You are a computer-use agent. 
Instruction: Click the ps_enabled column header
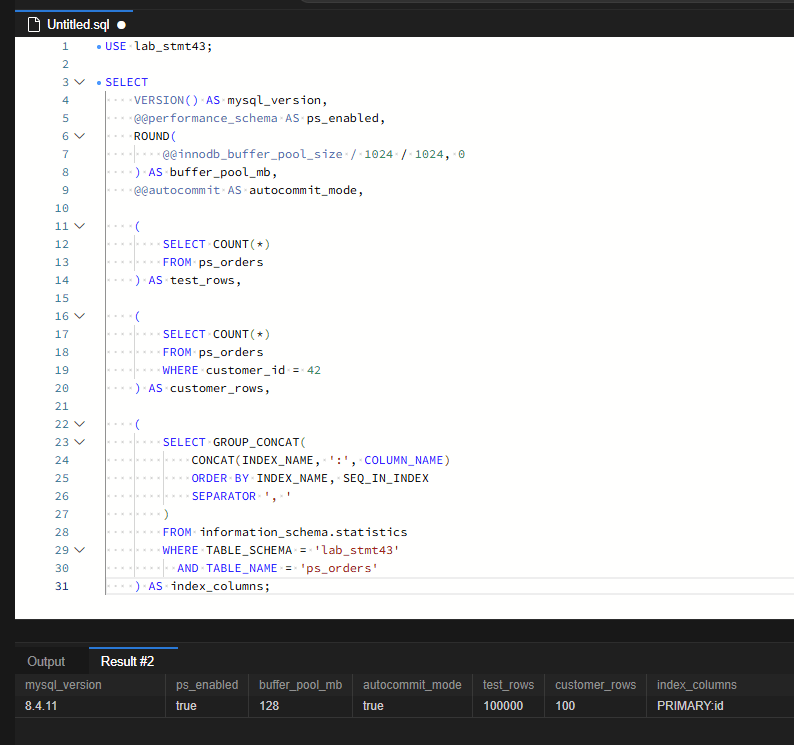pyautogui.click(x=207, y=685)
